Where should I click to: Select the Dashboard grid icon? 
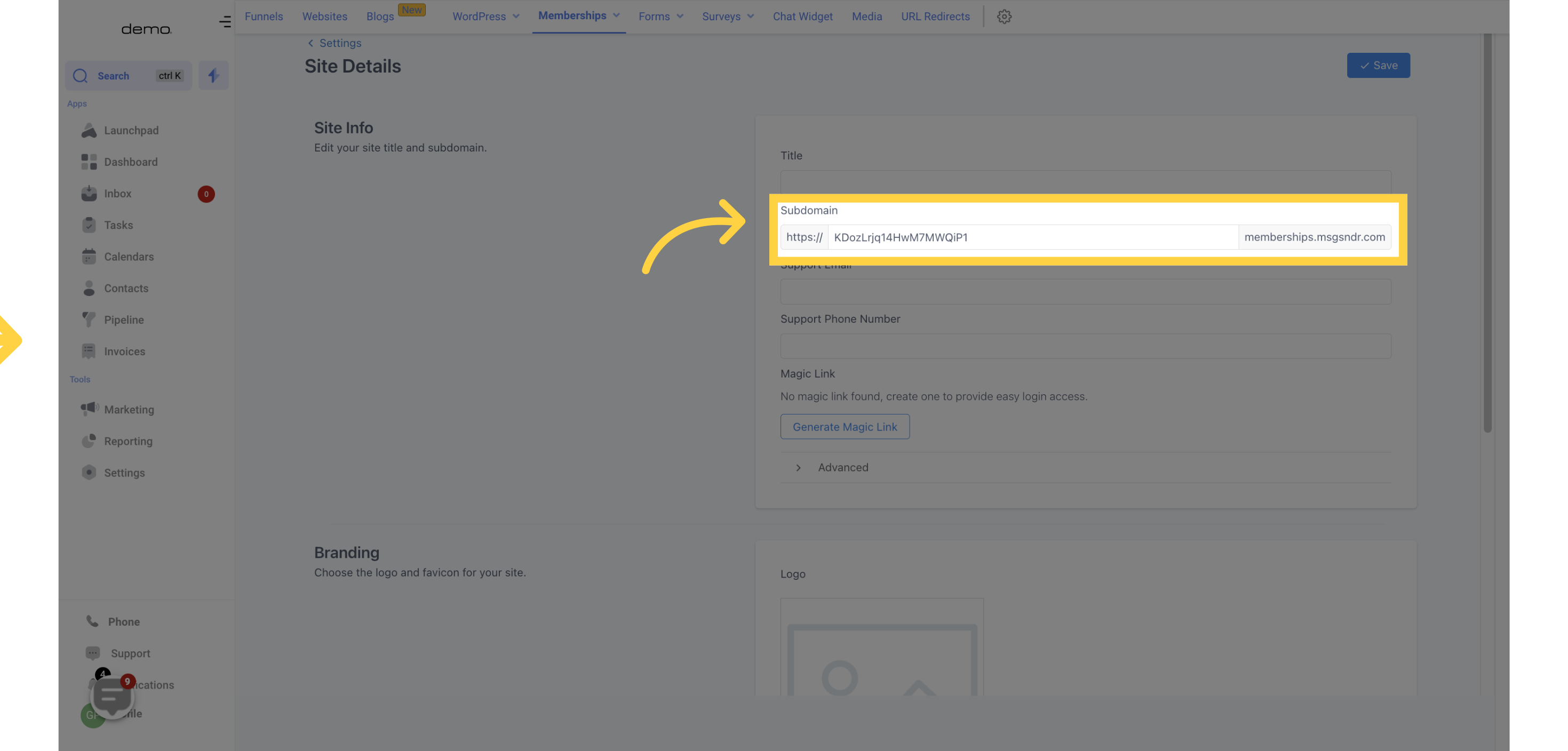click(89, 162)
